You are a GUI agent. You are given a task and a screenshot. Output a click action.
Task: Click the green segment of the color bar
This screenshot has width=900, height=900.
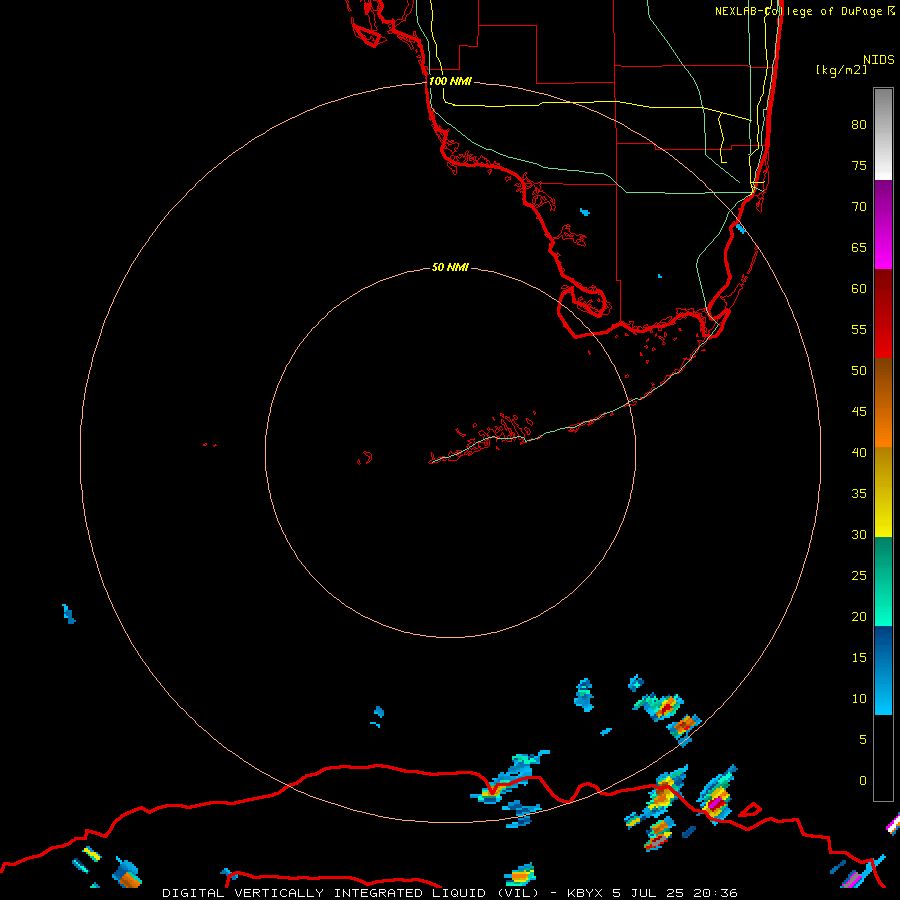click(883, 581)
